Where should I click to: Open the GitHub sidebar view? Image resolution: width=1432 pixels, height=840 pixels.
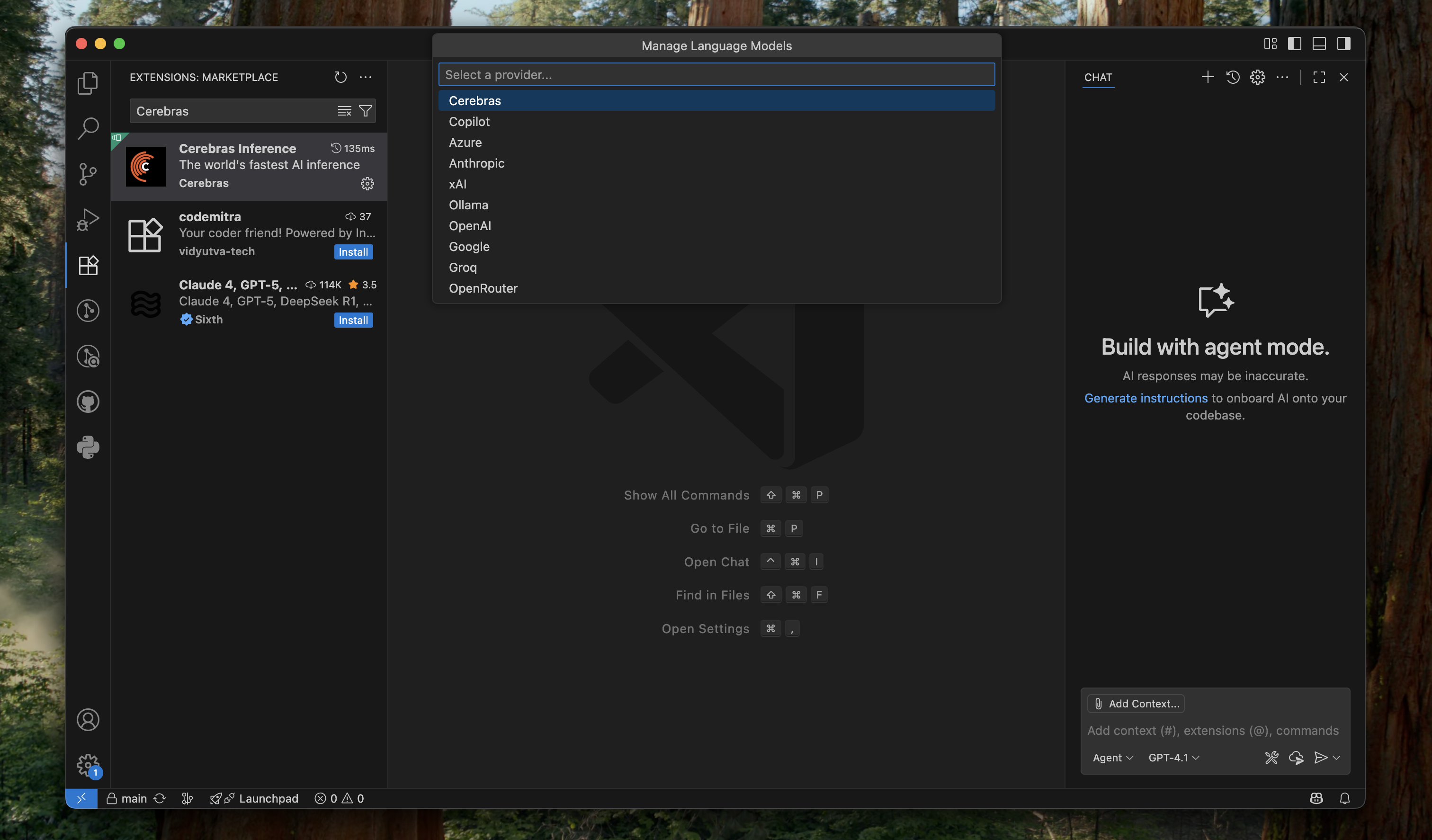(88, 402)
